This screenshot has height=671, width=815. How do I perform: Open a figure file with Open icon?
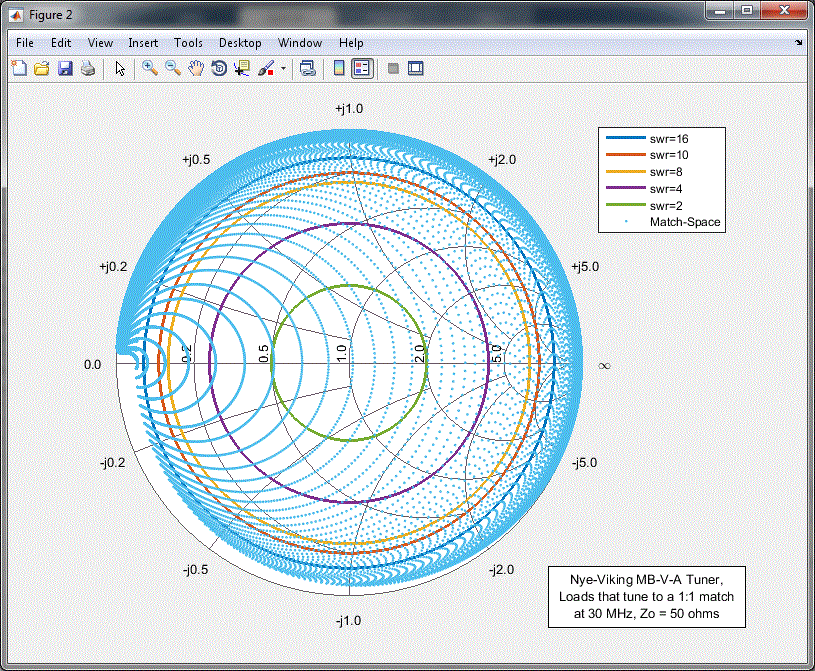42,68
